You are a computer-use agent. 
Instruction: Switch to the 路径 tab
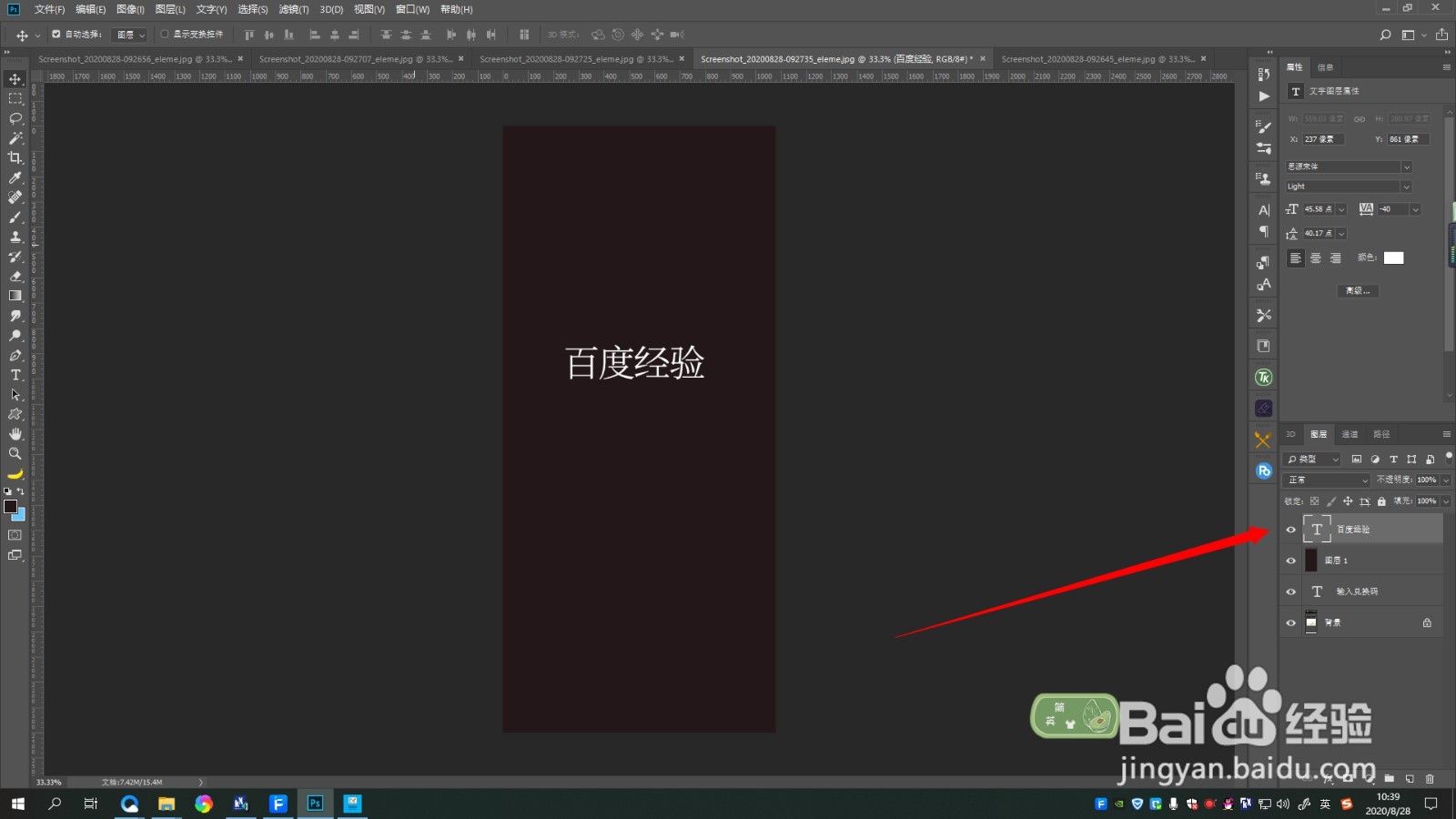click(1381, 434)
